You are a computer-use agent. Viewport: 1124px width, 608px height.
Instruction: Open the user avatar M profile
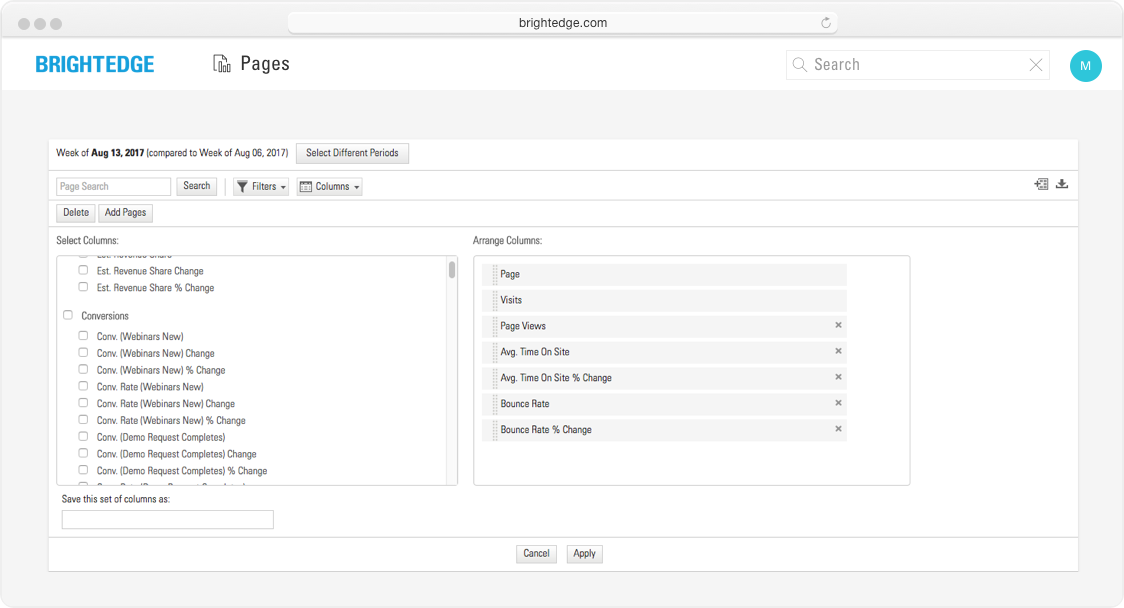[x=1085, y=66]
